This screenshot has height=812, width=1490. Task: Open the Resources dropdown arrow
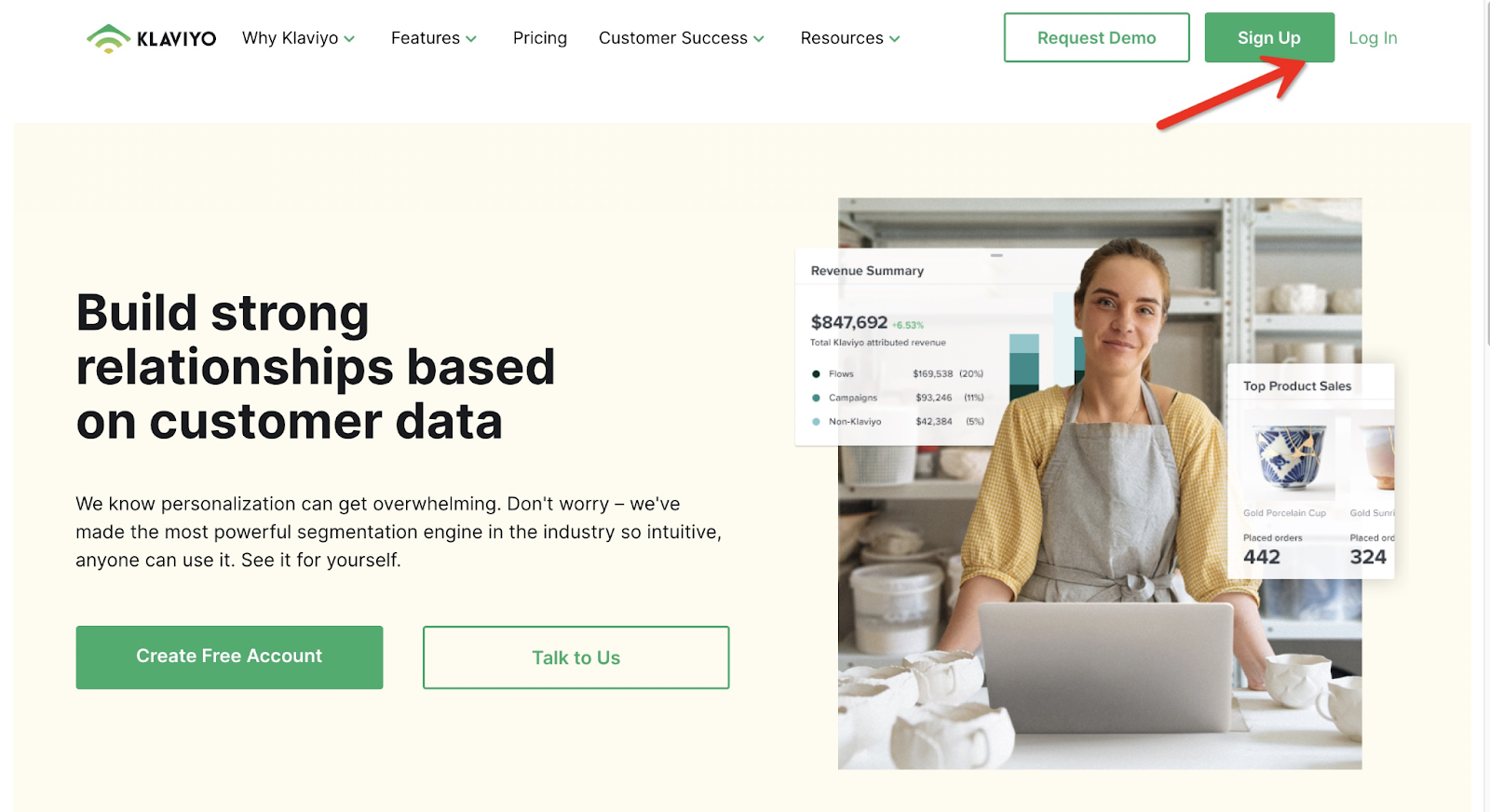[x=895, y=39]
